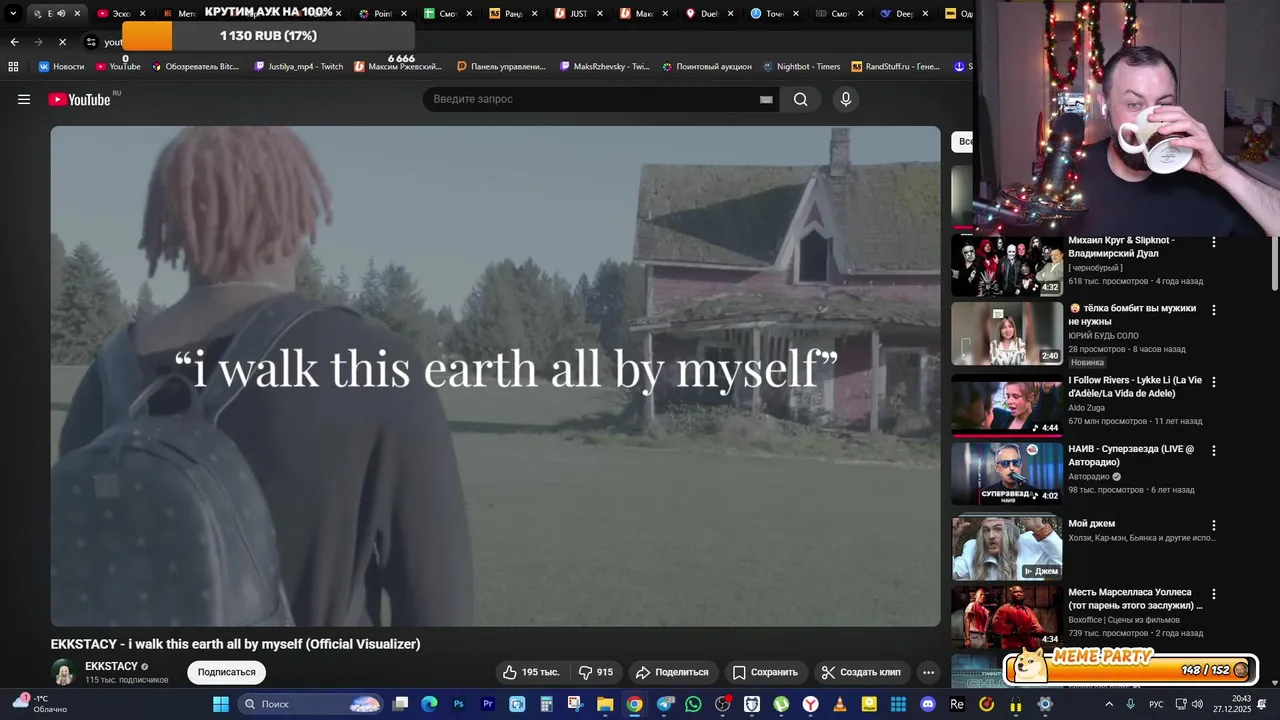The image size is (1280, 720).
Task: Open Telegram from the taskbar
Action: (x=665, y=704)
